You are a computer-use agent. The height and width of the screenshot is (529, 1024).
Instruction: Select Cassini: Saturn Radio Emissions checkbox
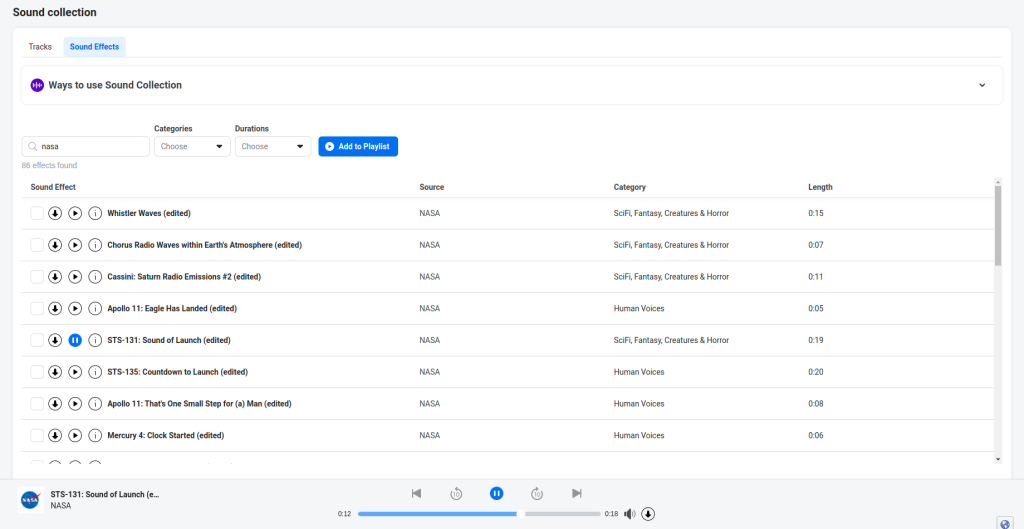pos(37,276)
